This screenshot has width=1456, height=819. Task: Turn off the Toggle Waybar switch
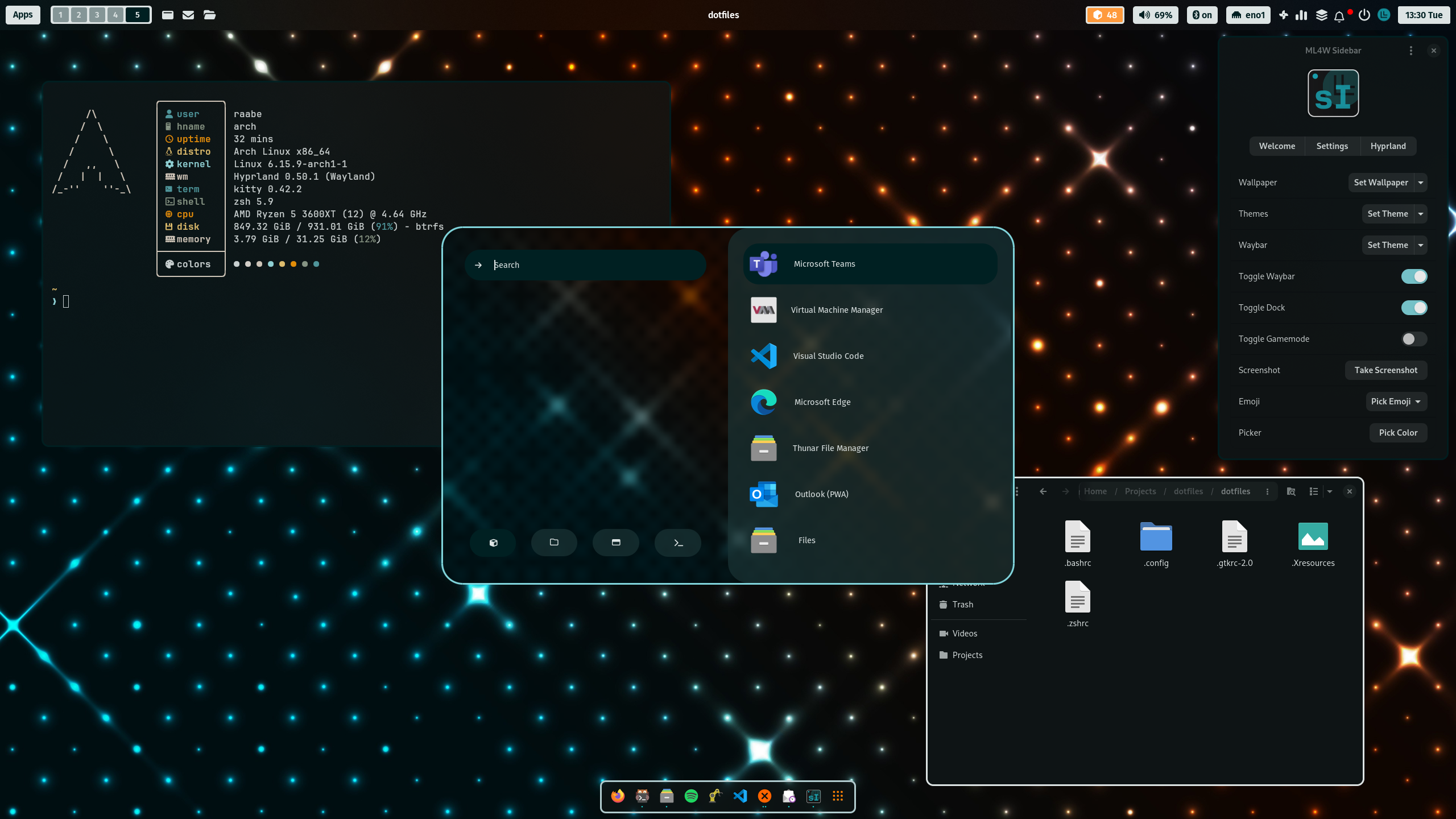pos(1414,276)
